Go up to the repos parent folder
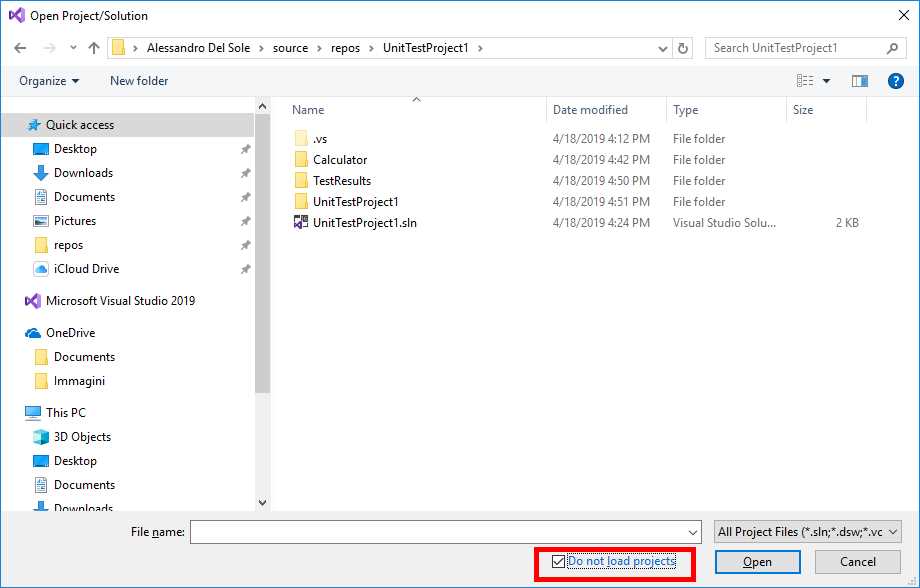This screenshot has height=588, width=920. click(94, 47)
